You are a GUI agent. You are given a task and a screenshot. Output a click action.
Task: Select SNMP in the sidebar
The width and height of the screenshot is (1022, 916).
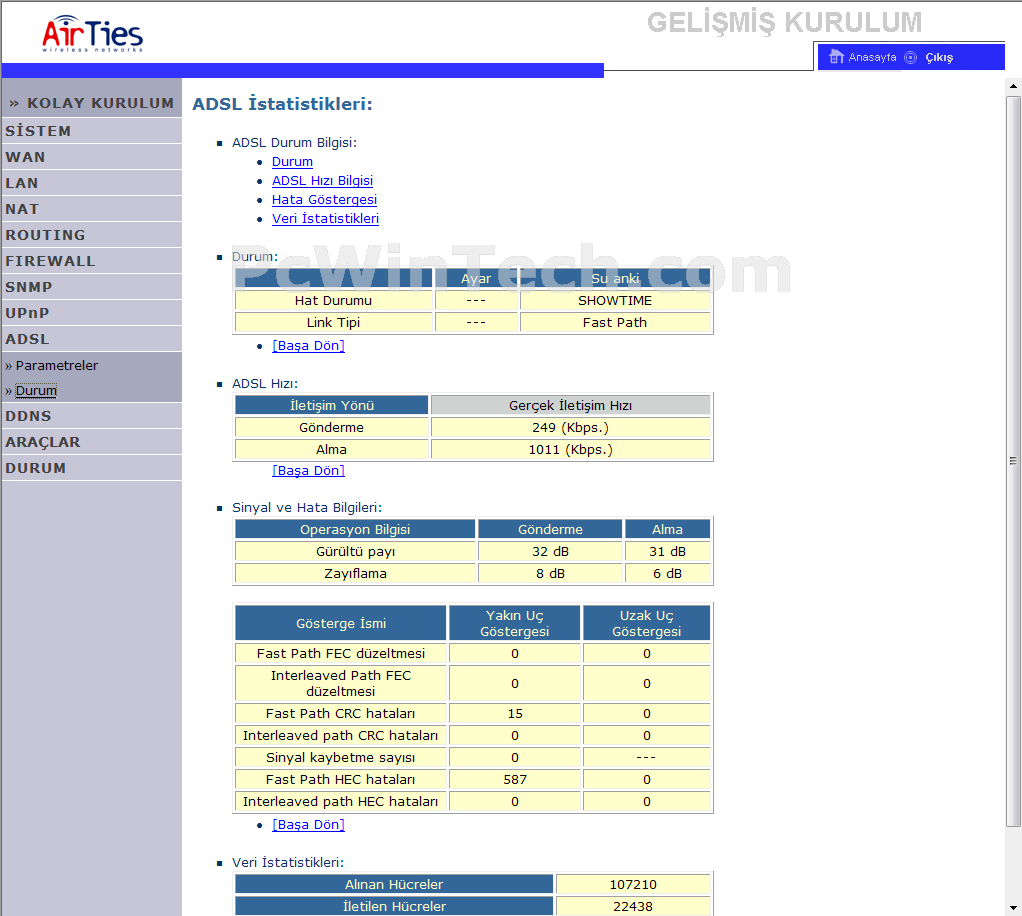coord(92,287)
